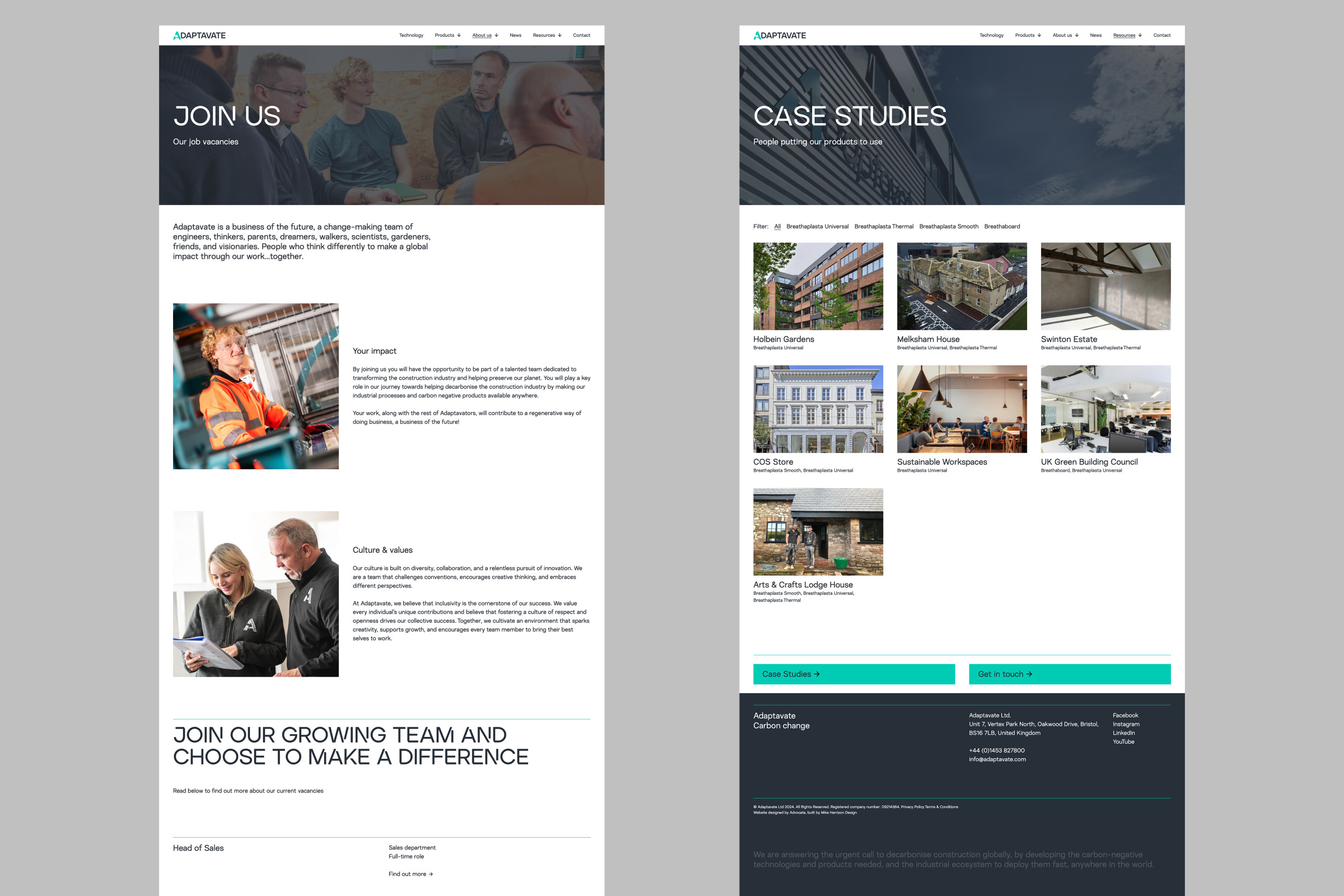Open Contact in the Join Us page nav
Screen dimensions: 1344x896
(582, 35)
